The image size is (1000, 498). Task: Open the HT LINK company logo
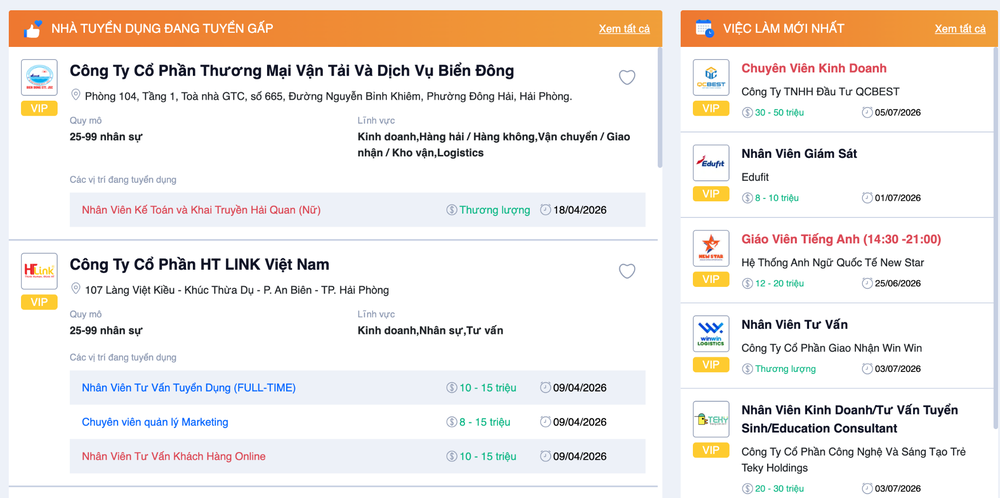40,272
